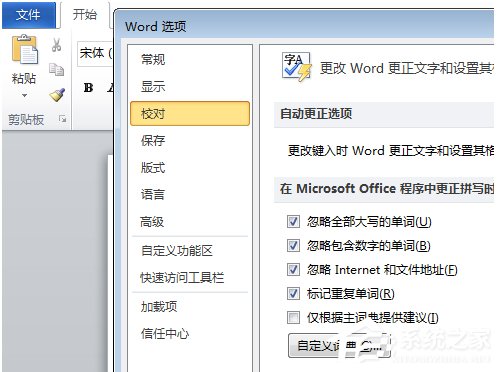Toggle Bold formatting

click(x=88, y=88)
